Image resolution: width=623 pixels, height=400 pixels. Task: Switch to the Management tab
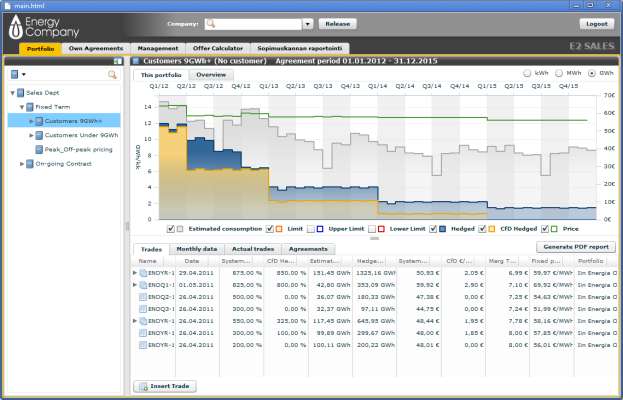(158, 48)
